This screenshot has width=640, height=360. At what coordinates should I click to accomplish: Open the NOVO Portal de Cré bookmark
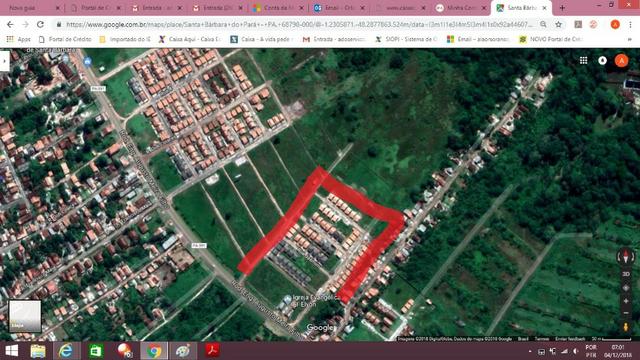(551, 39)
